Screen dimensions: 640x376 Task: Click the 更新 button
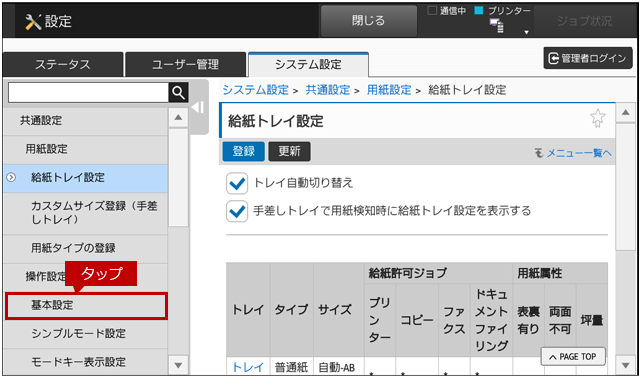pos(289,151)
